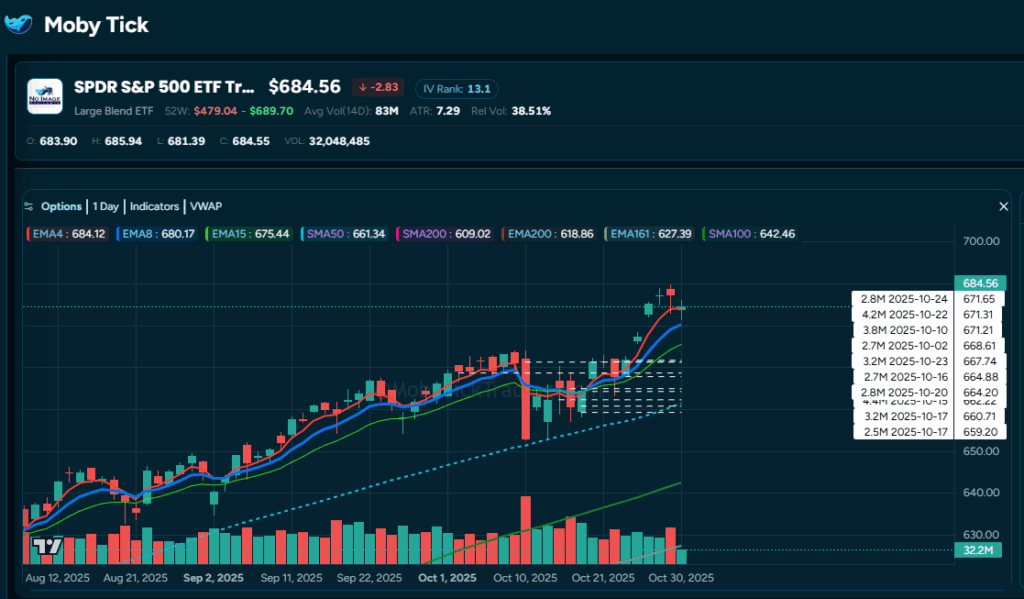Close the chart panel with X
This screenshot has height=599, width=1024.
pos(1004,206)
